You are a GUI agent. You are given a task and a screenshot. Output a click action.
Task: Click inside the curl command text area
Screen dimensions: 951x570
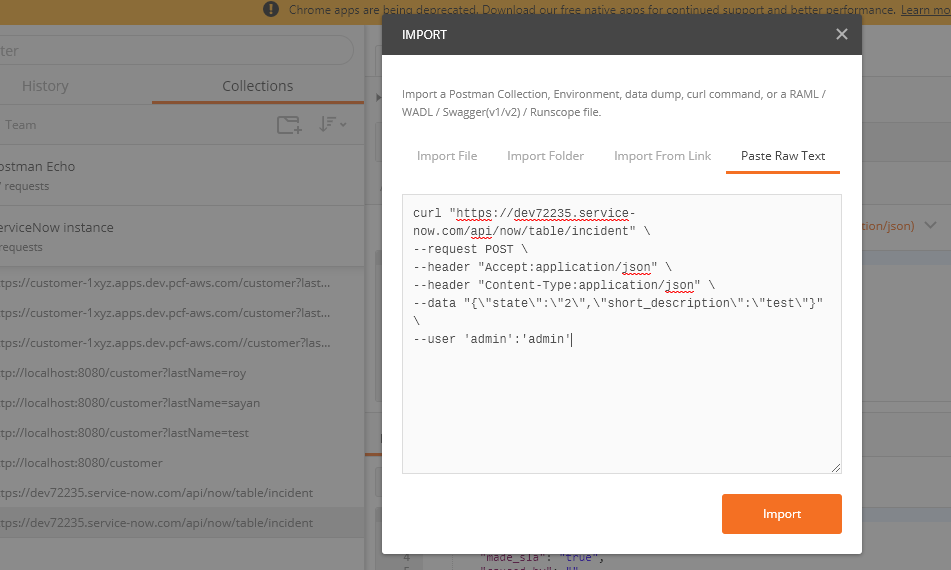620,400
